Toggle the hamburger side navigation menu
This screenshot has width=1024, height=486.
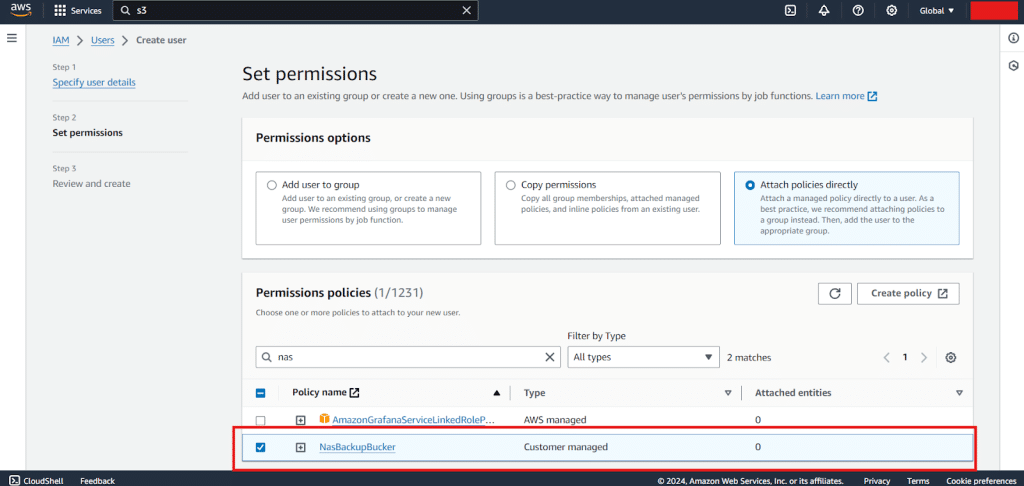click(11, 38)
